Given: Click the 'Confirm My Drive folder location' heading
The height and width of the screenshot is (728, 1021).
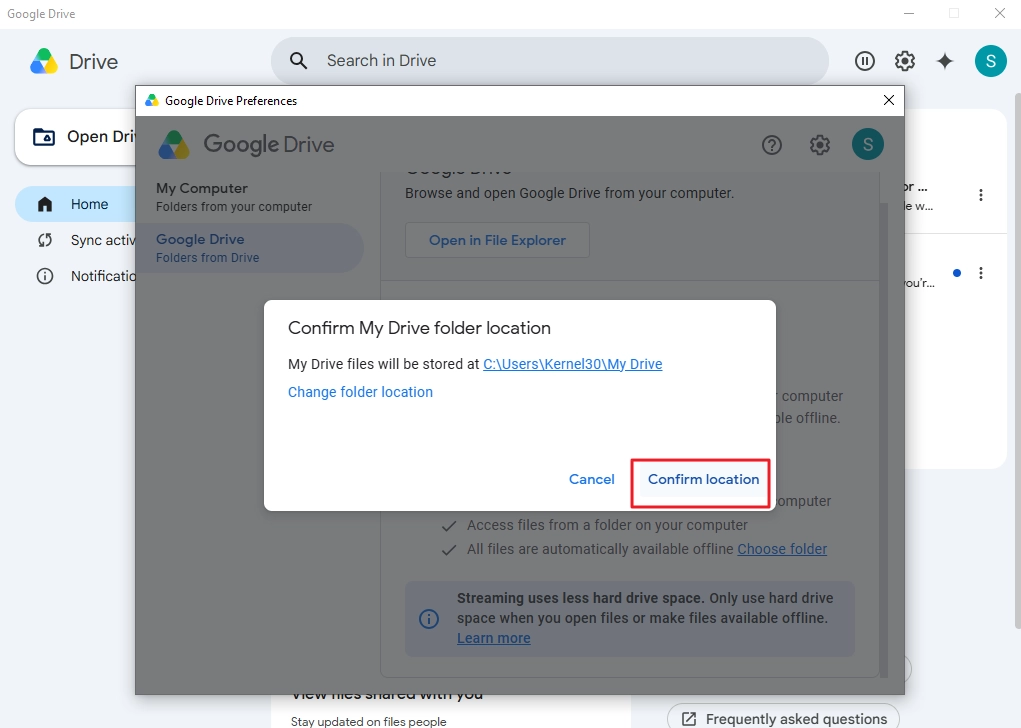Looking at the screenshot, I should [419, 328].
